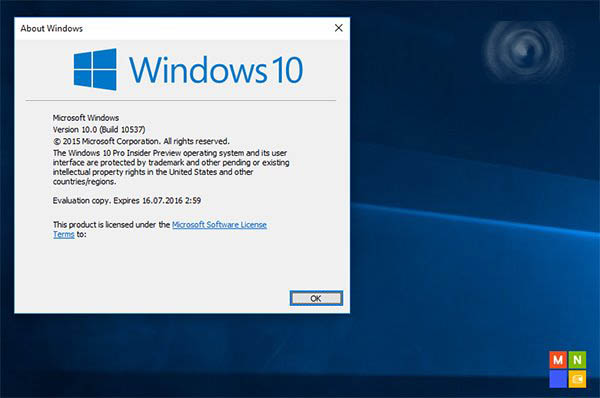Click the Windows logo in the dialog
Viewport: 600px width, 398px height.
point(95,69)
